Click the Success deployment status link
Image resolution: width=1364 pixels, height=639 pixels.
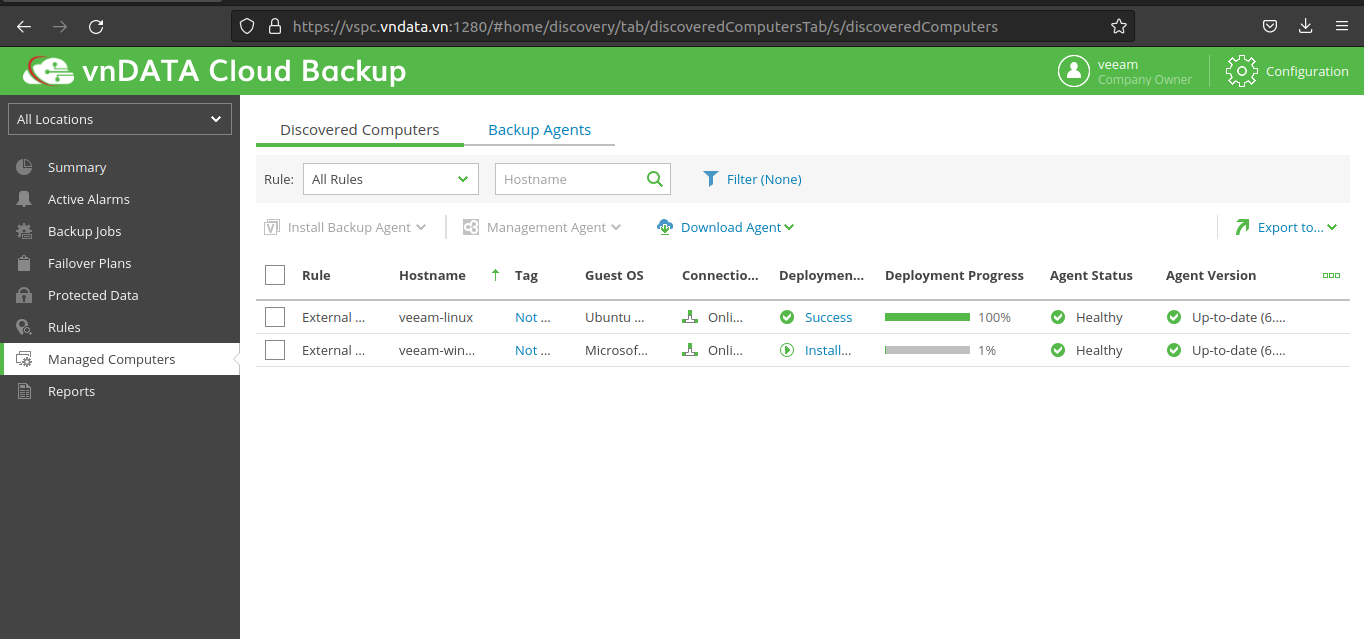click(828, 317)
